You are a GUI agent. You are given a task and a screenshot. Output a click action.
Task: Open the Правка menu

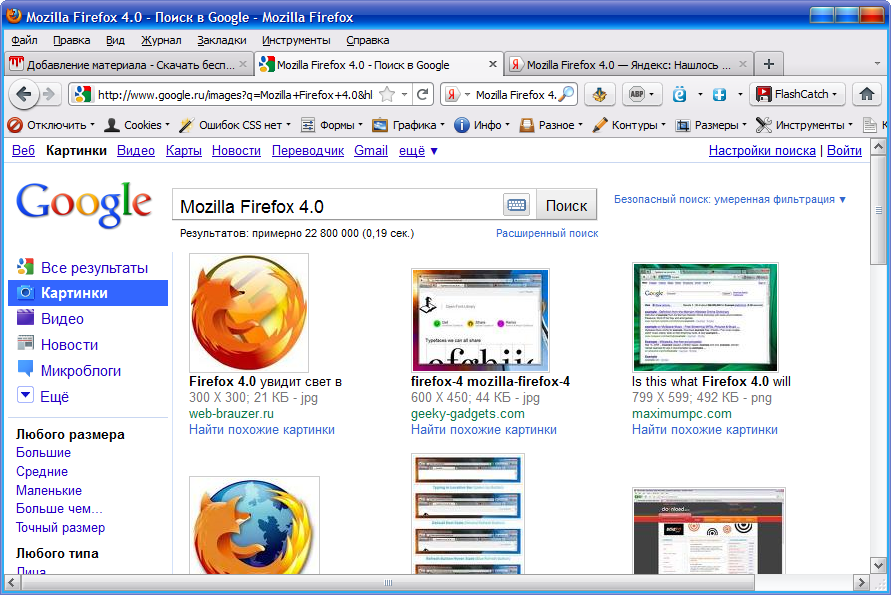click(72, 40)
